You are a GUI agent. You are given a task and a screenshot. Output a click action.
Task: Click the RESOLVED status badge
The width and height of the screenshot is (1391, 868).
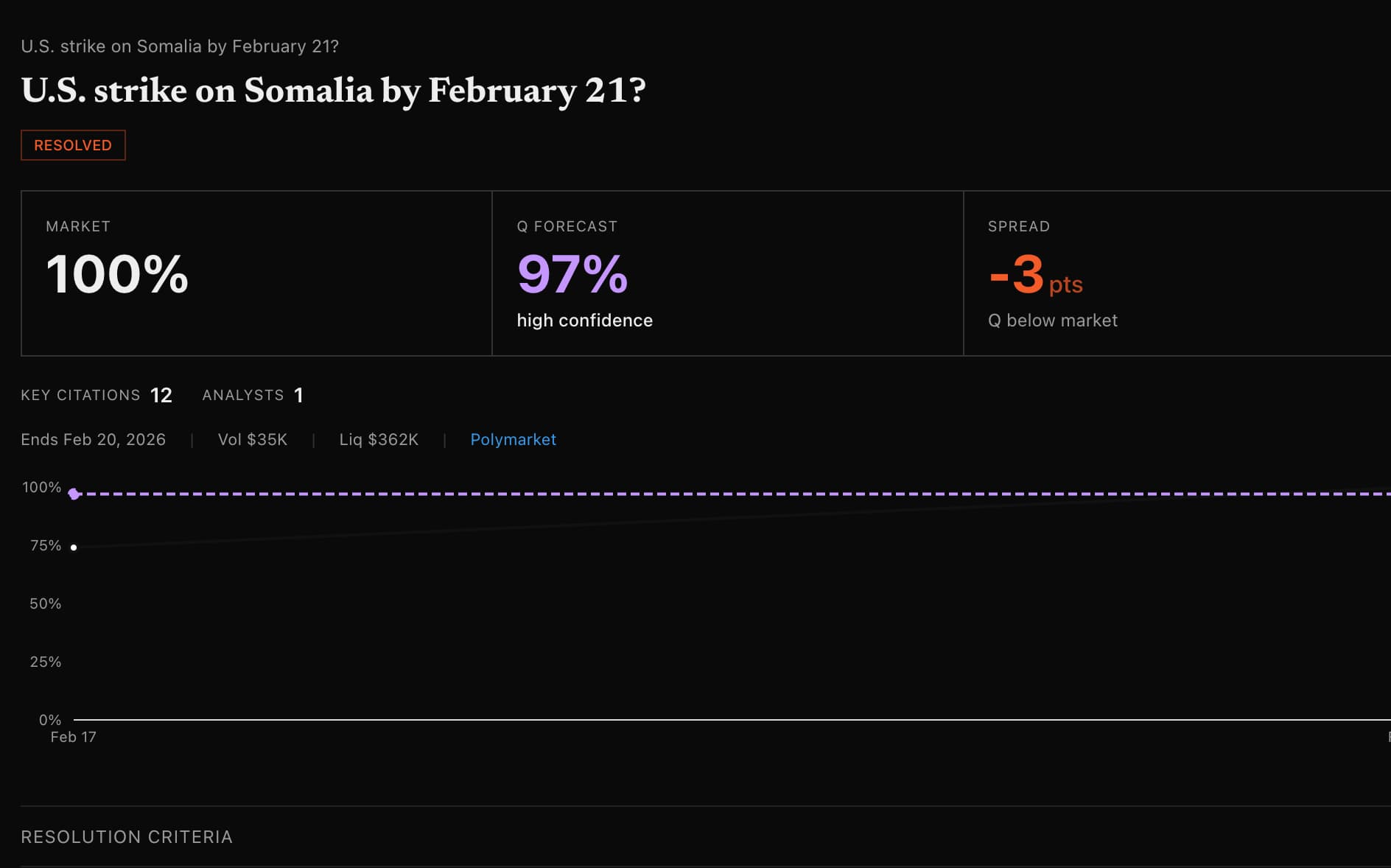click(73, 145)
